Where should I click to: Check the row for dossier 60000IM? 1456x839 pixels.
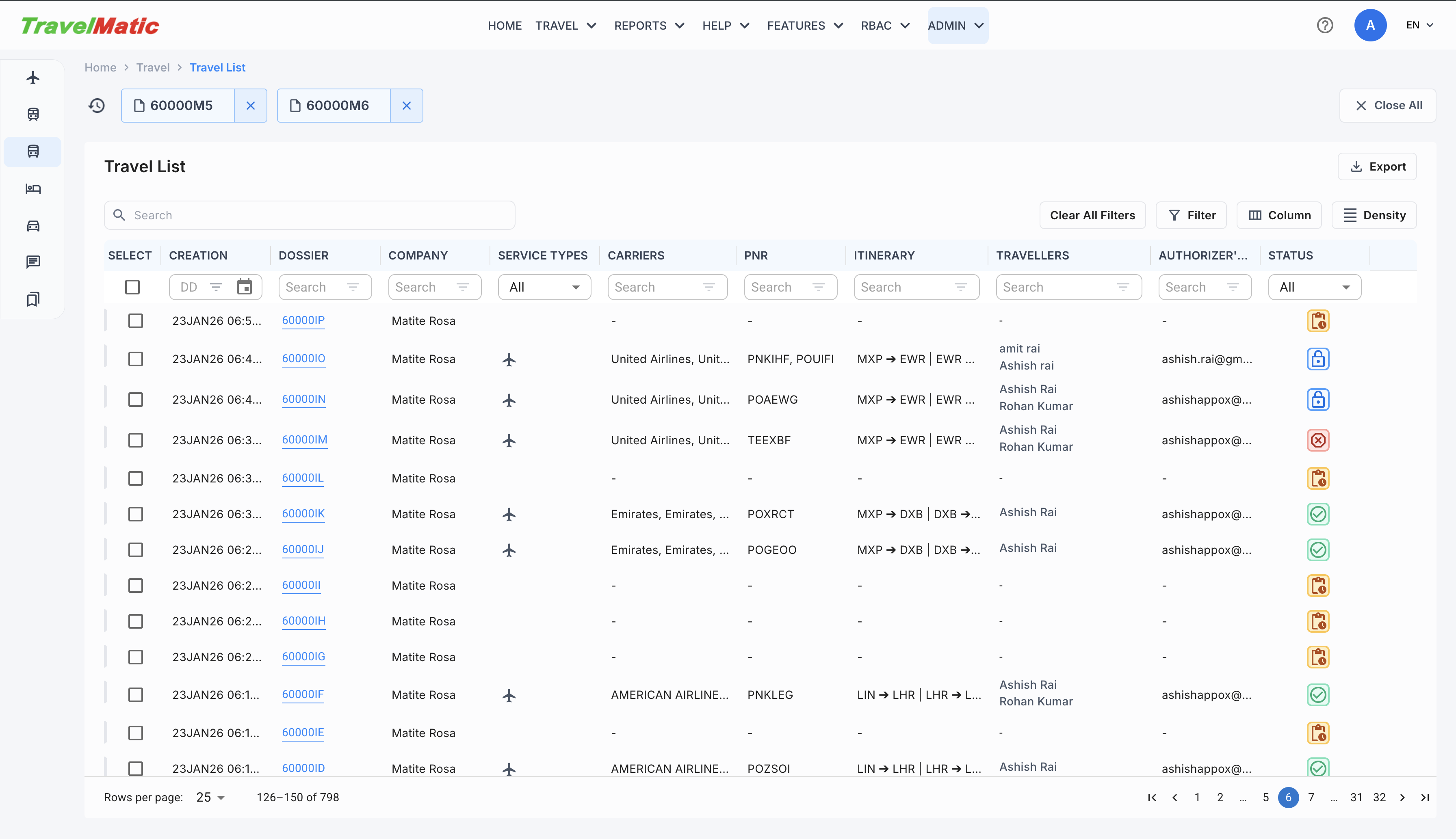pyautogui.click(x=135, y=440)
